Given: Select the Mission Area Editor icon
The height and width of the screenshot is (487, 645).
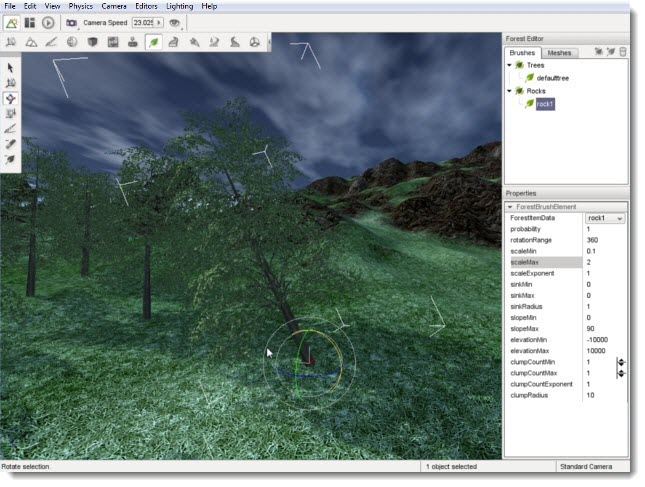Looking at the screenshot, I should coord(194,42).
